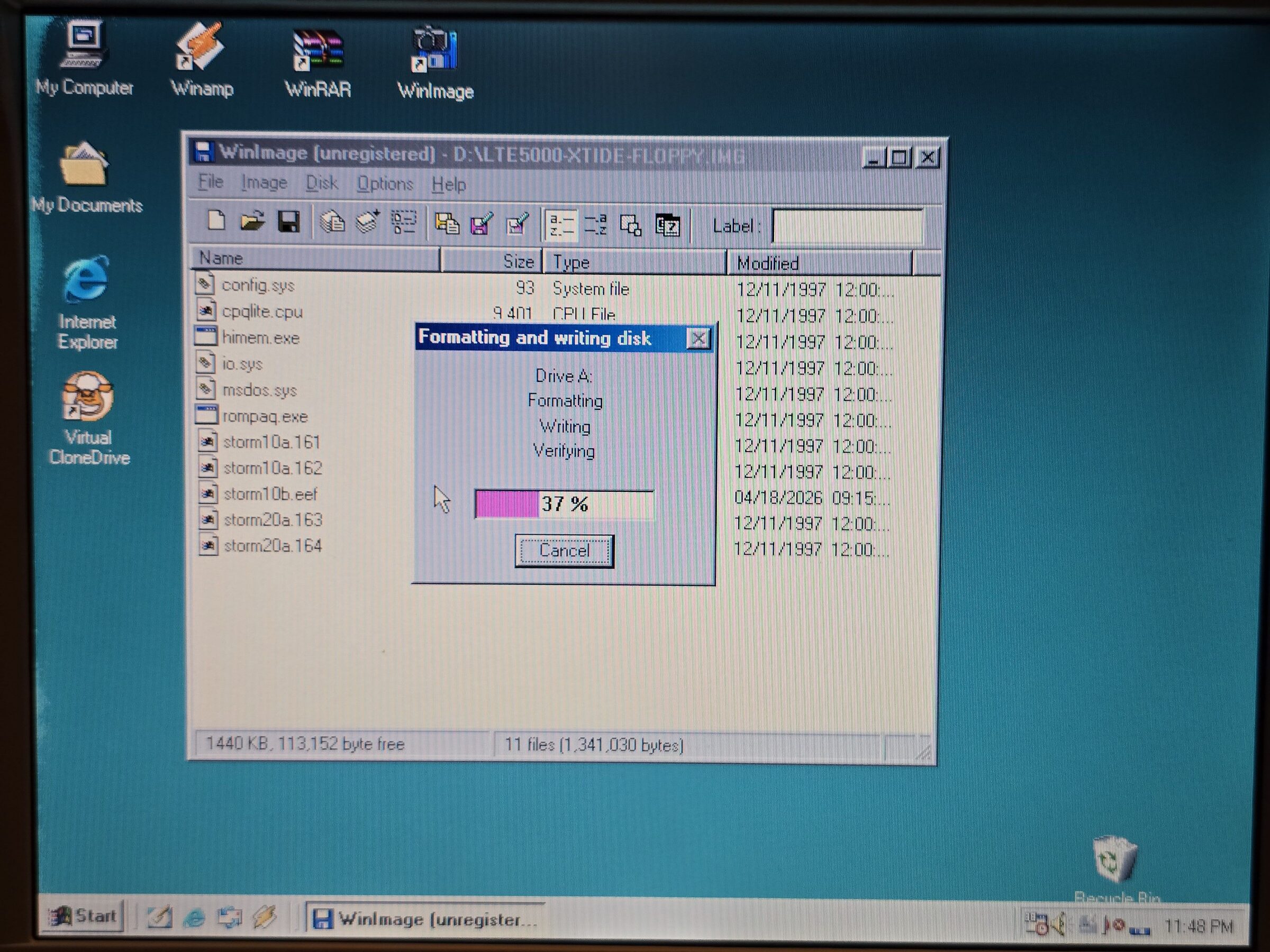Click the Save floppy disk icon

pyautogui.click(x=288, y=222)
